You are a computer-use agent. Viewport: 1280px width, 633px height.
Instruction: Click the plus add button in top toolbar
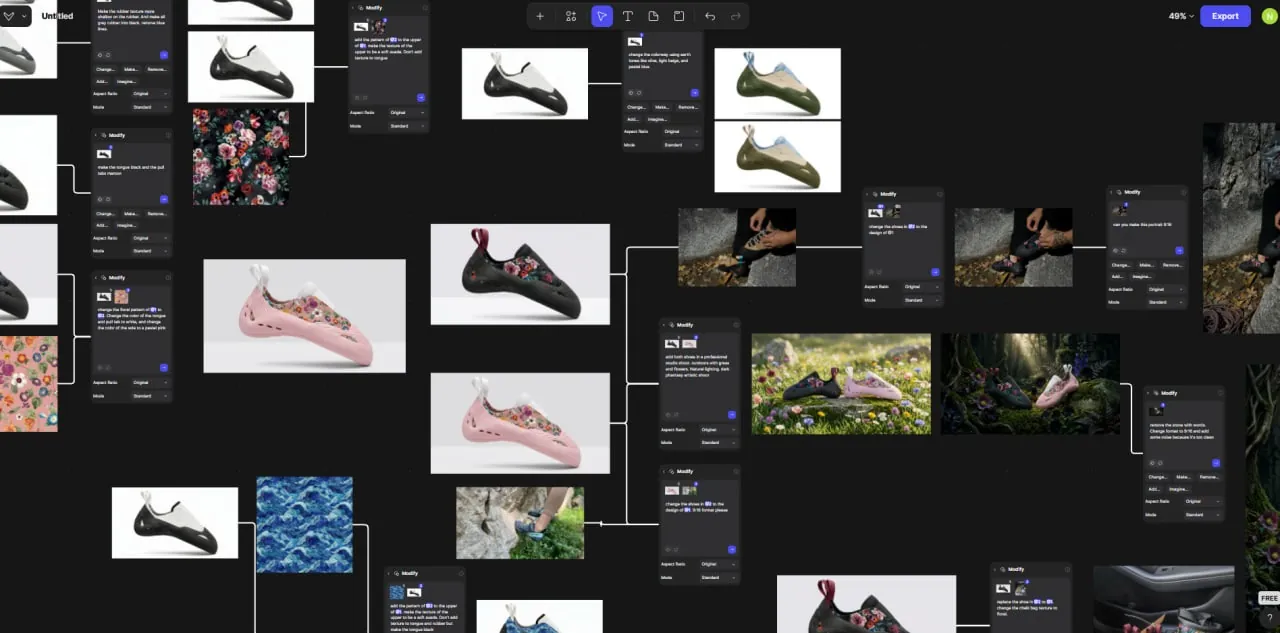pyautogui.click(x=540, y=16)
